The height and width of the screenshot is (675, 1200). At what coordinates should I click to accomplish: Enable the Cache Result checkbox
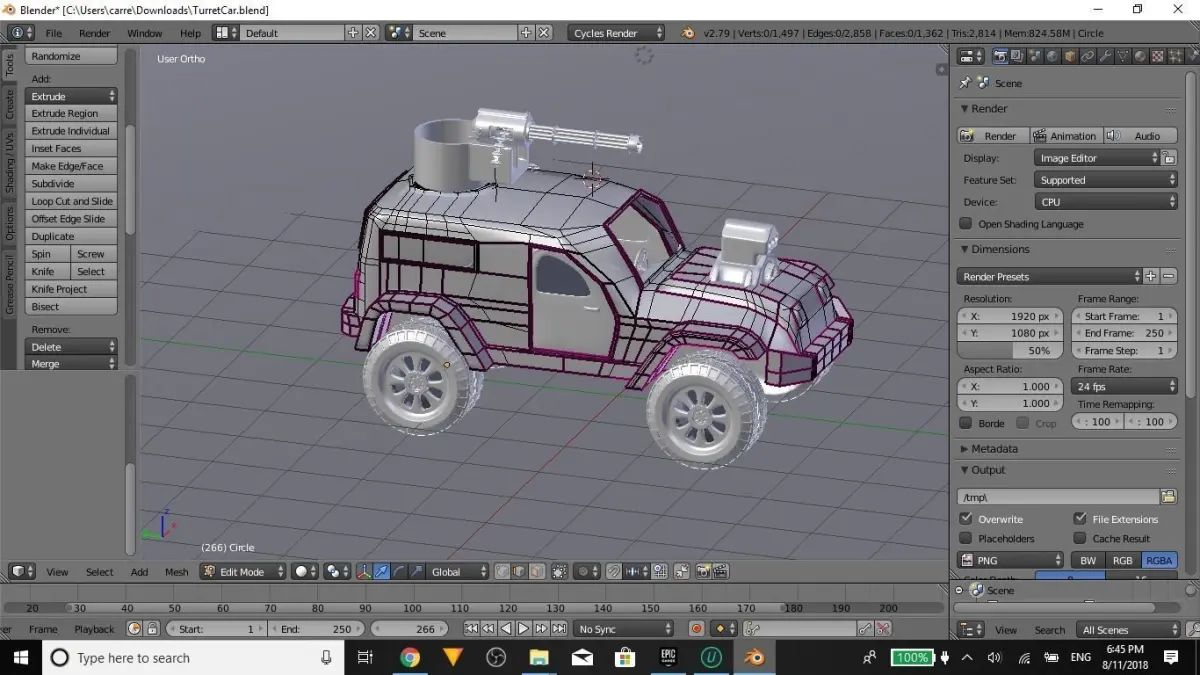pyautogui.click(x=1080, y=538)
